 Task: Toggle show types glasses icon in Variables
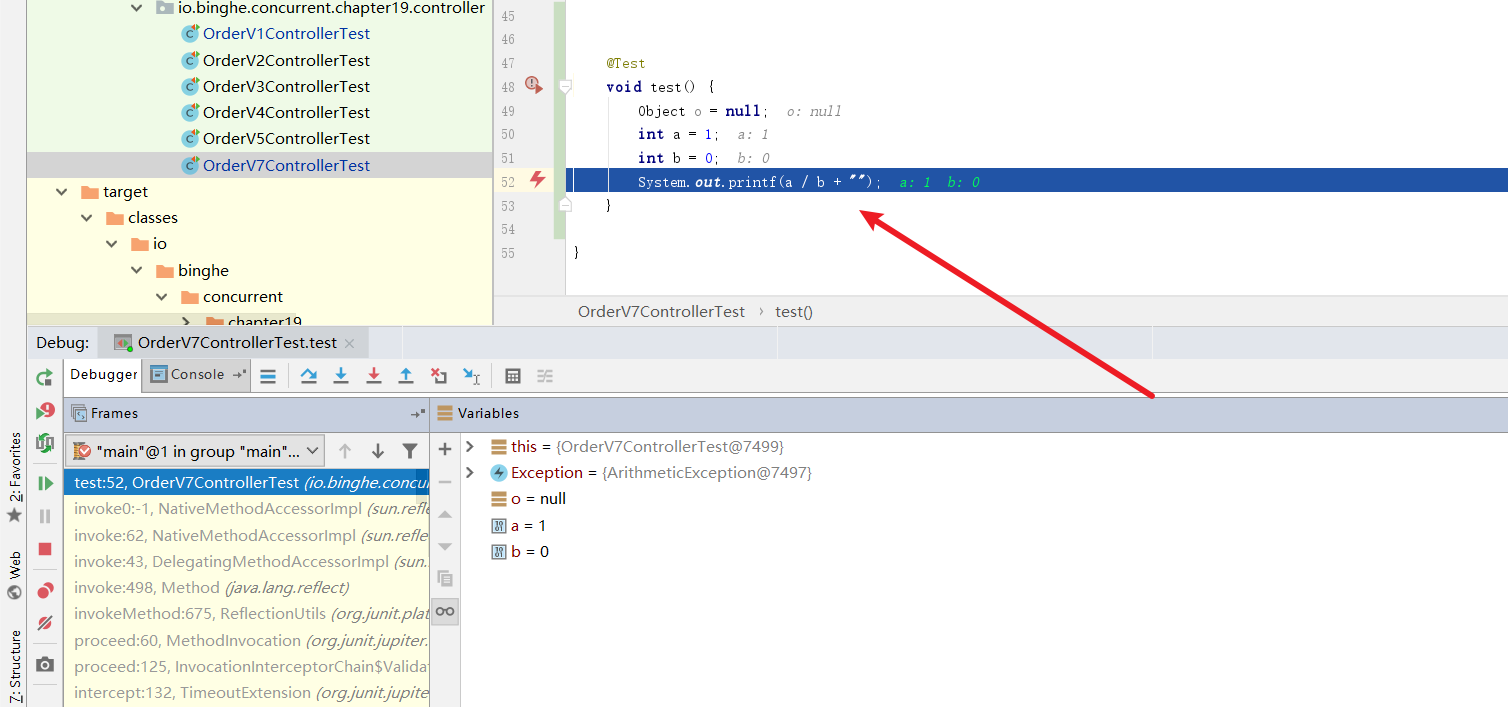tap(445, 611)
